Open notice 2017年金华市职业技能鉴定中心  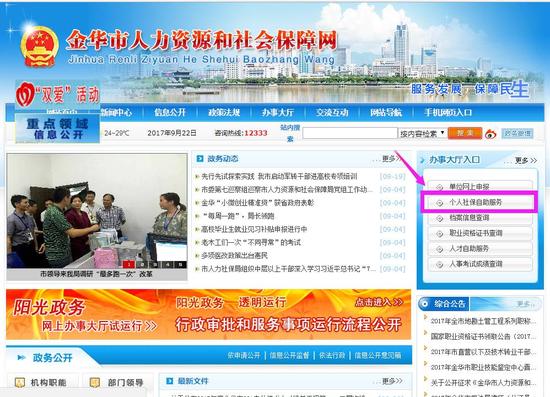click(483, 367)
